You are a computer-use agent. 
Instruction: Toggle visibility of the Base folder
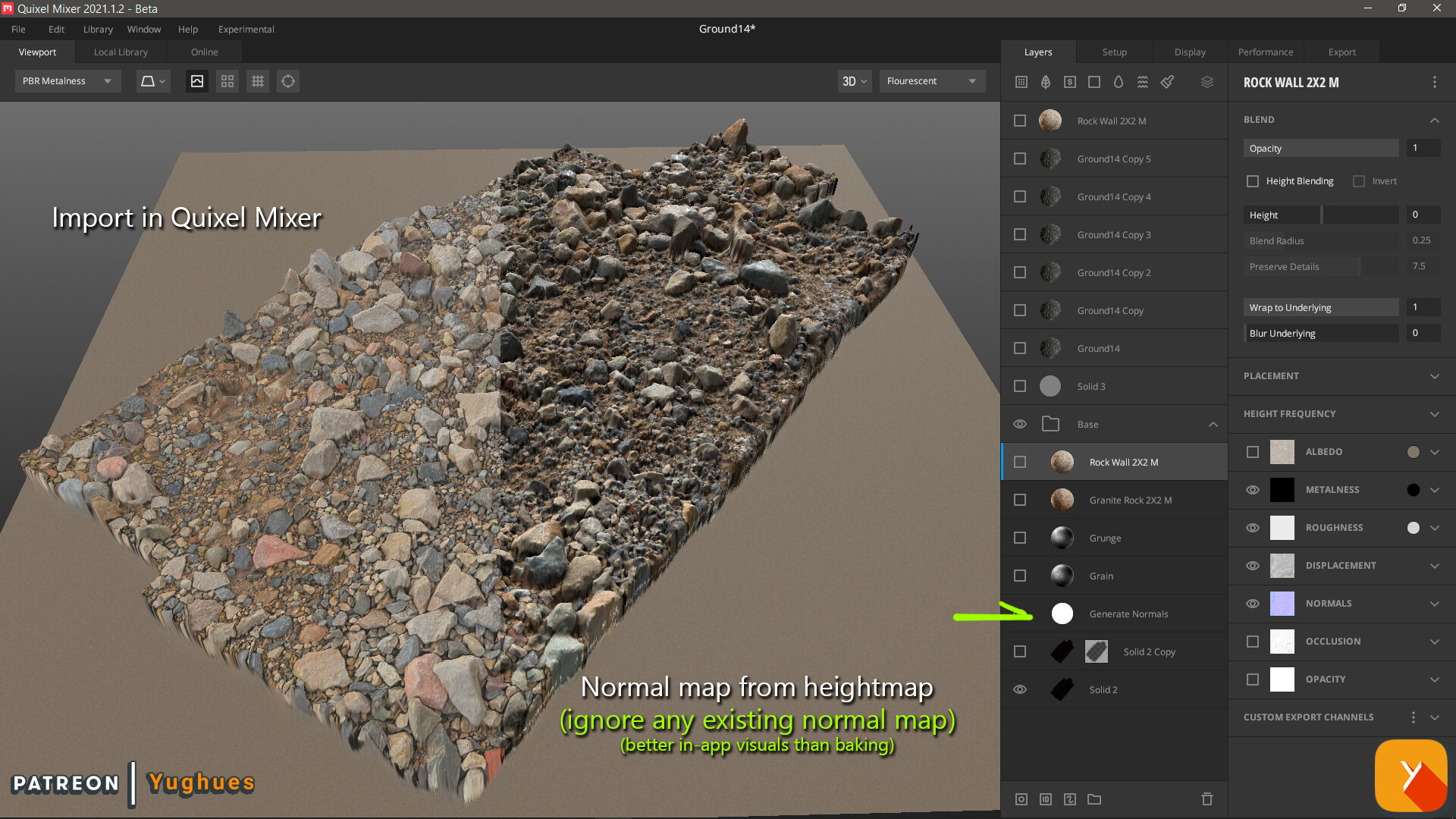pyautogui.click(x=1020, y=424)
